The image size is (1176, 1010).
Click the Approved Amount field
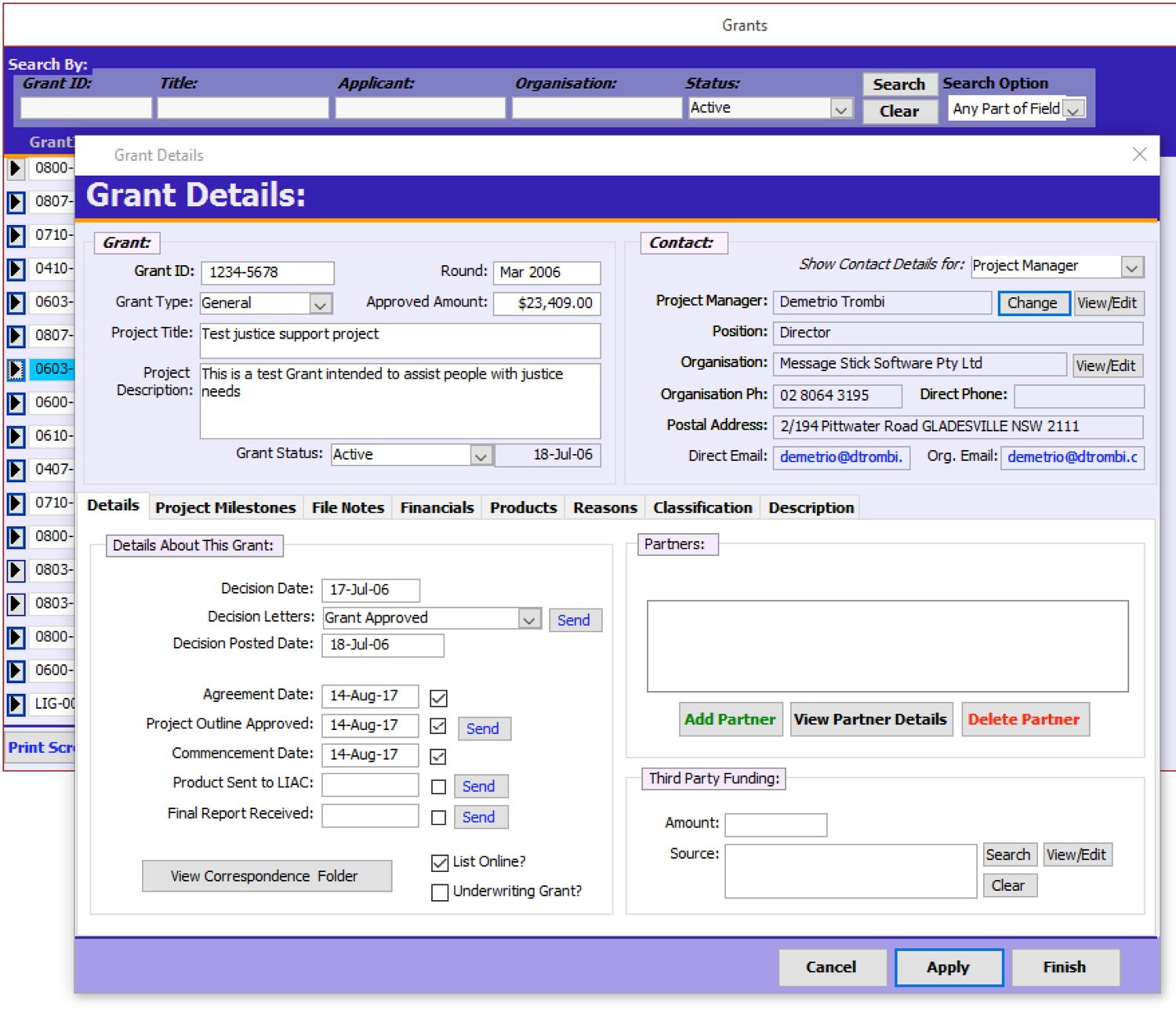coord(546,303)
